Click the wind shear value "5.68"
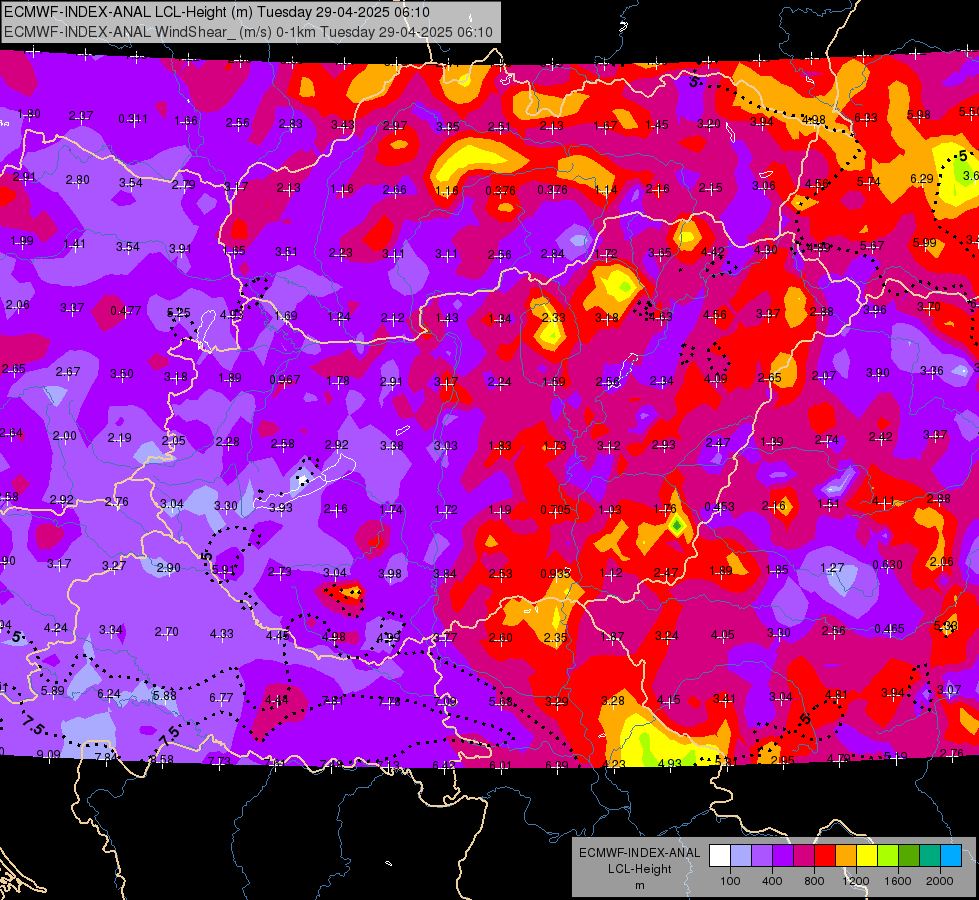Image resolution: width=979 pixels, height=900 pixels. pos(501,701)
